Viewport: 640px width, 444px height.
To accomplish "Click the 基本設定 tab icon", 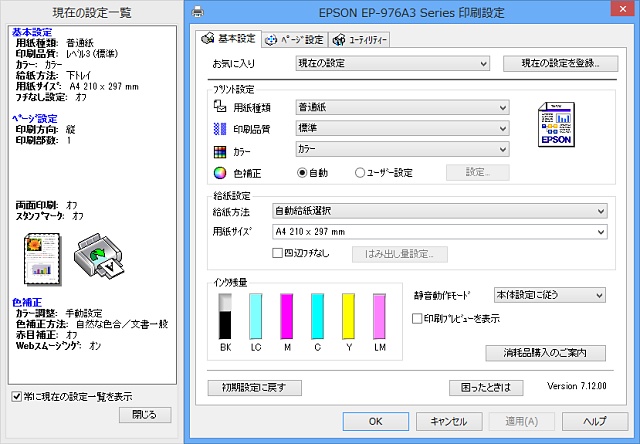I will coord(207,38).
